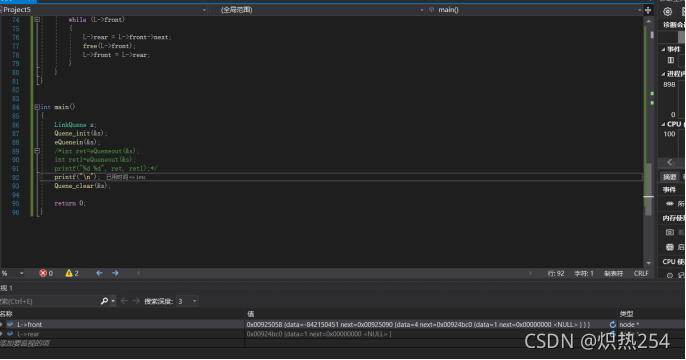
Task: Click the find next arrow in watch
Action: pos(136,301)
